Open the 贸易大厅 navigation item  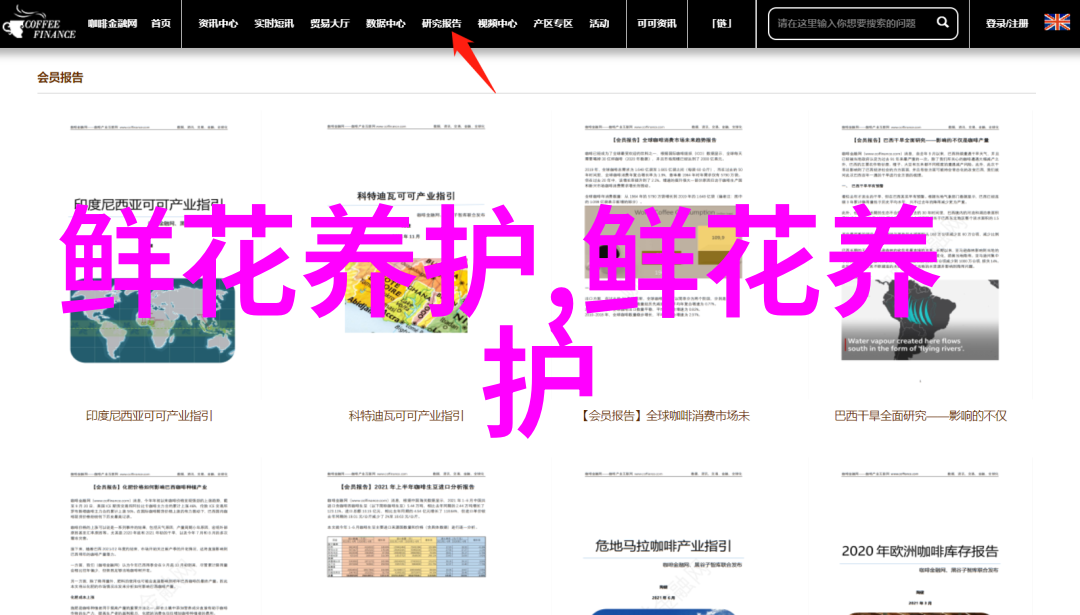click(329, 23)
